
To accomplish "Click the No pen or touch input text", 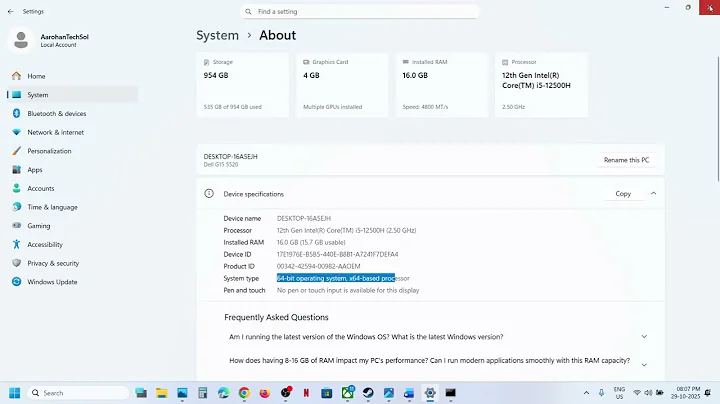I will [x=348, y=290].
